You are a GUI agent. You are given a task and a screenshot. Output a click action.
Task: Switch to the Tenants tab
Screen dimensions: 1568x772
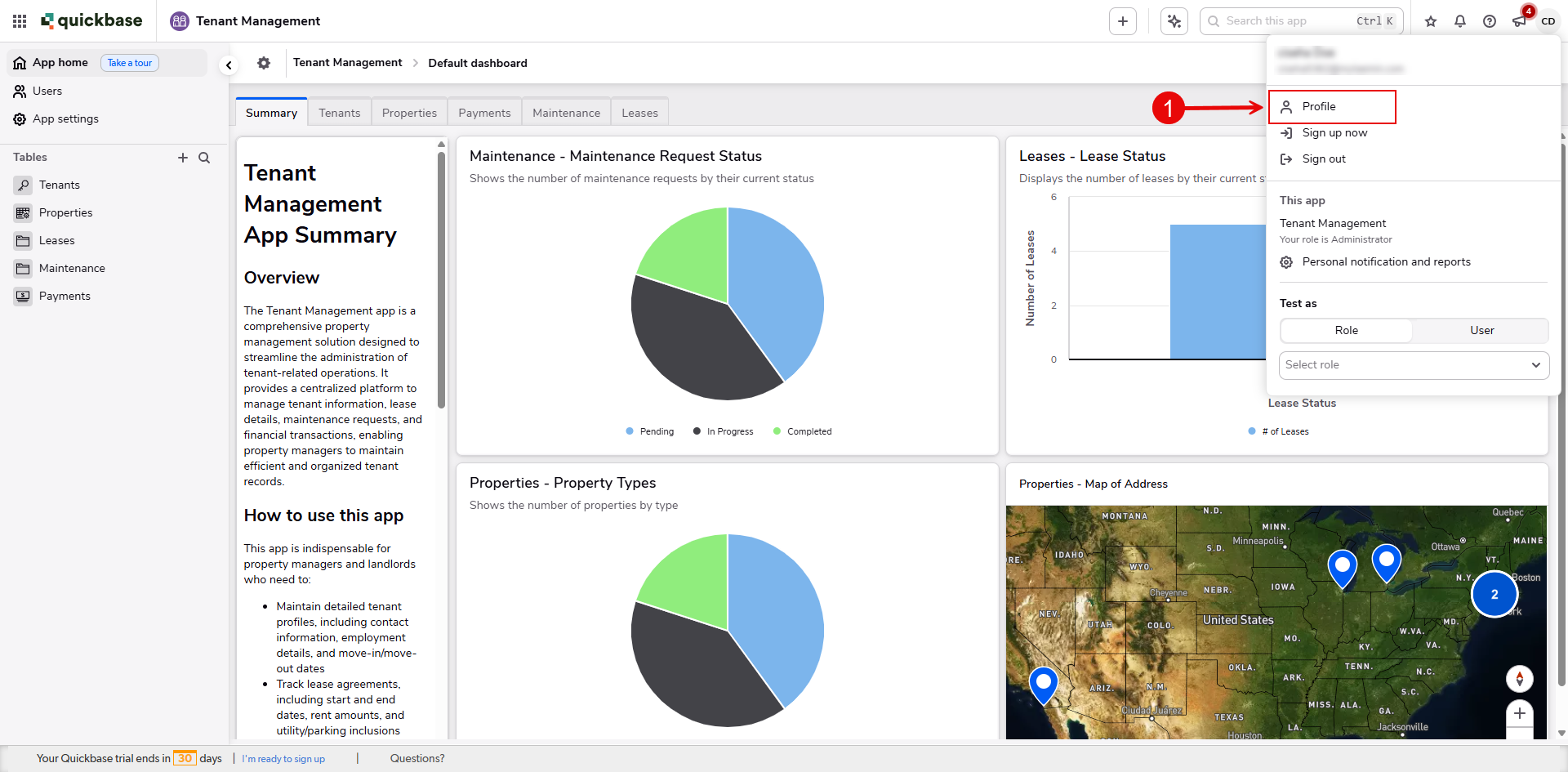pyautogui.click(x=340, y=113)
